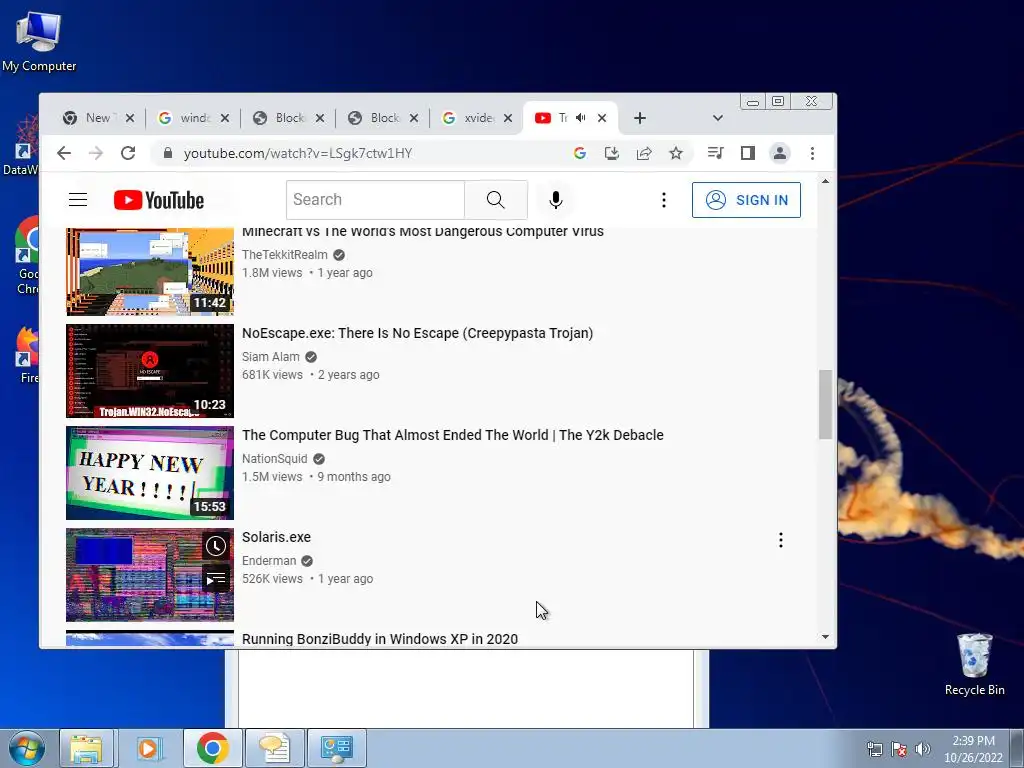Open Running BonziBuddy in Windows XP title

[x=379, y=639]
